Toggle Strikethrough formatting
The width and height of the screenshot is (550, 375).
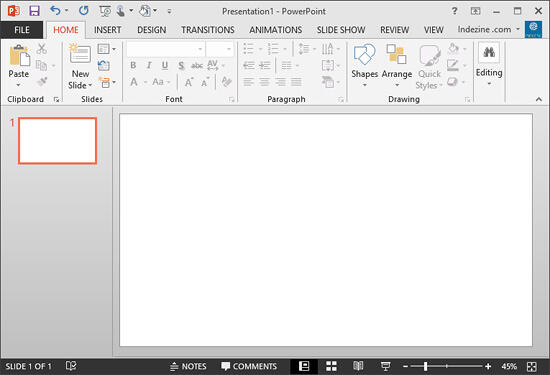click(197, 65)
